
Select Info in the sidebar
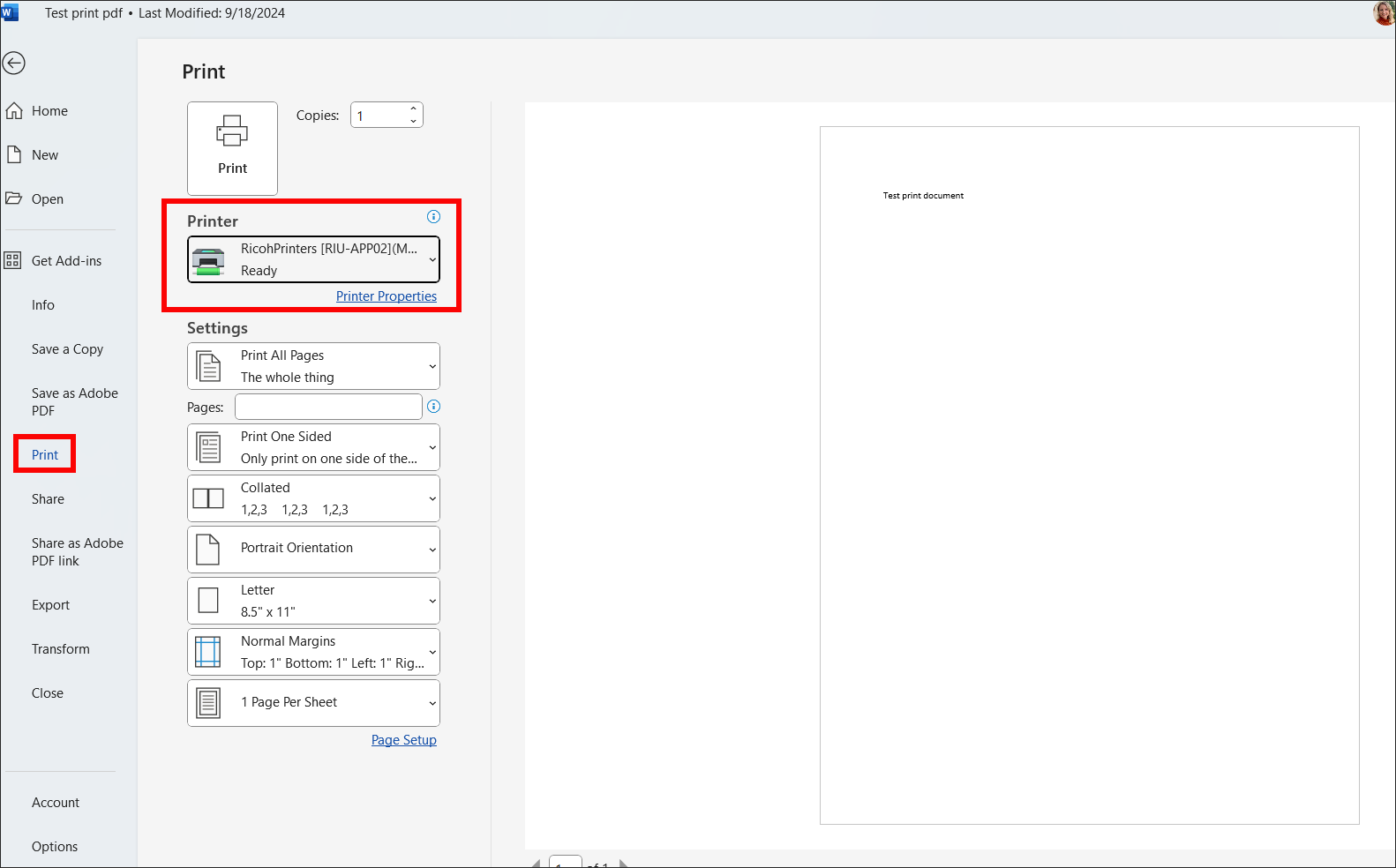pyautogui.click(x=43, y=304)
